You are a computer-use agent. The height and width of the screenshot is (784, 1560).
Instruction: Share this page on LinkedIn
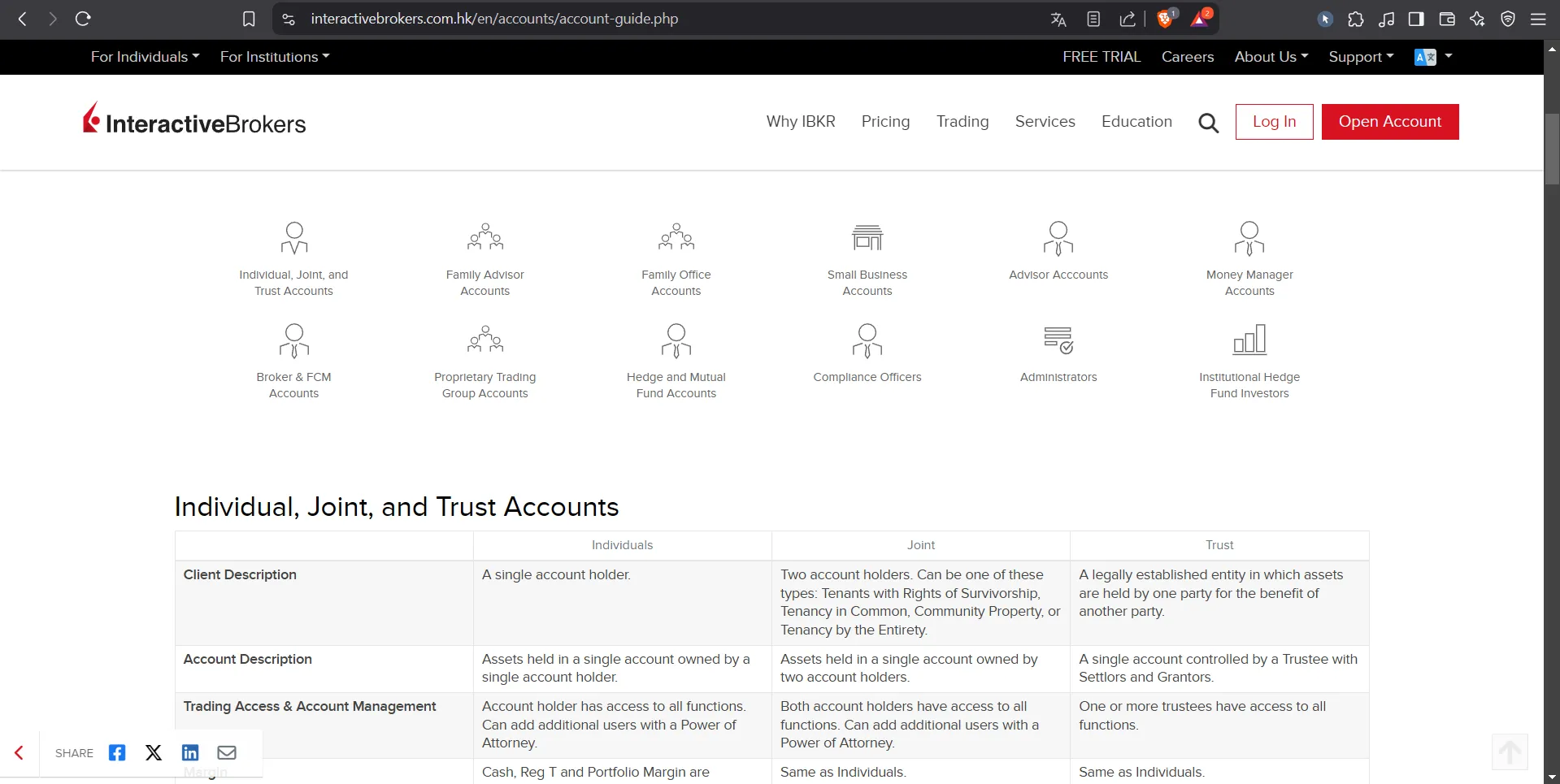[x=190, y=753]
